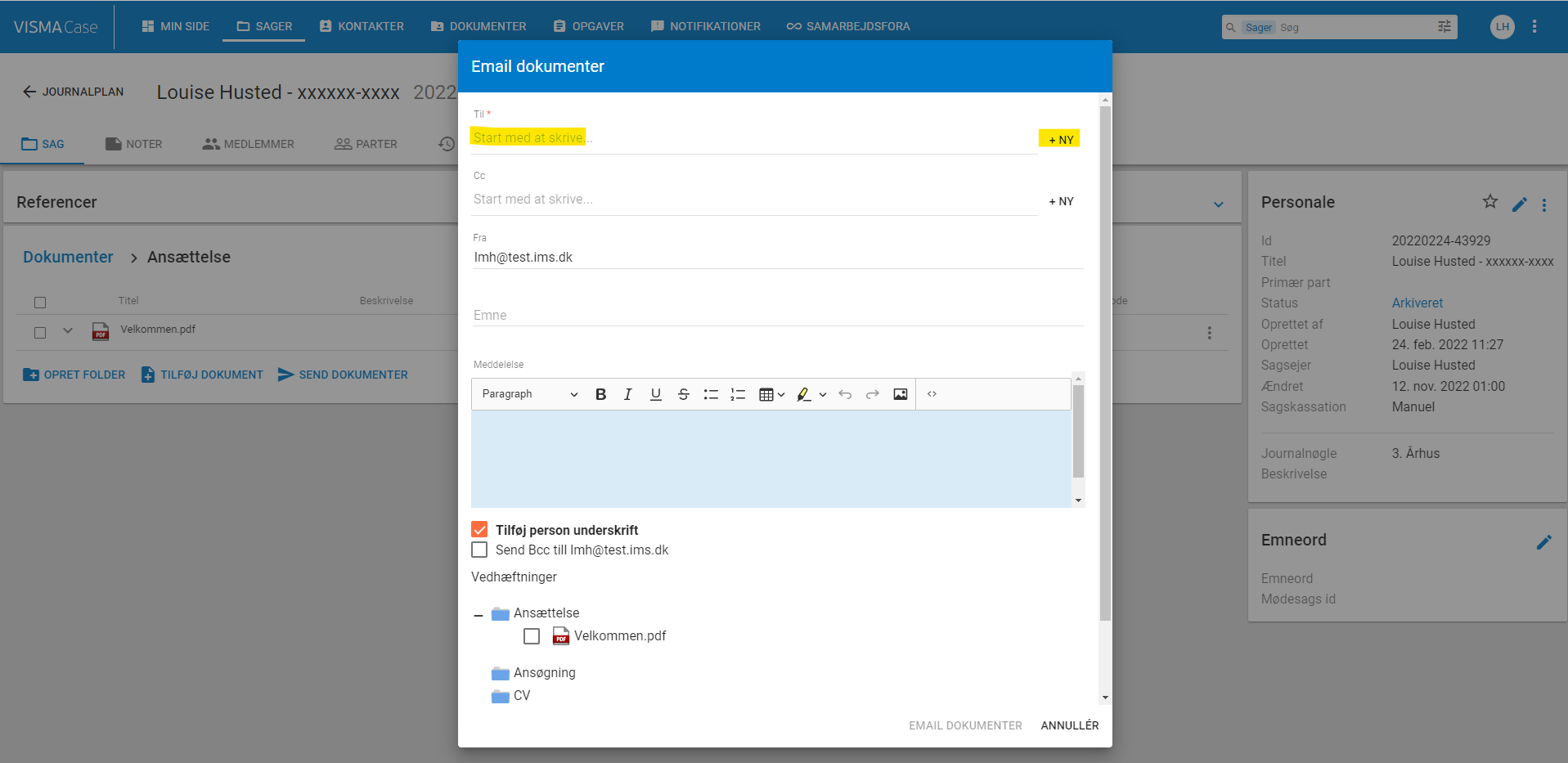Screen dimensions: 1568x763
Task: Switch to the Medlemmer tab
Action: tap(248, 144)
